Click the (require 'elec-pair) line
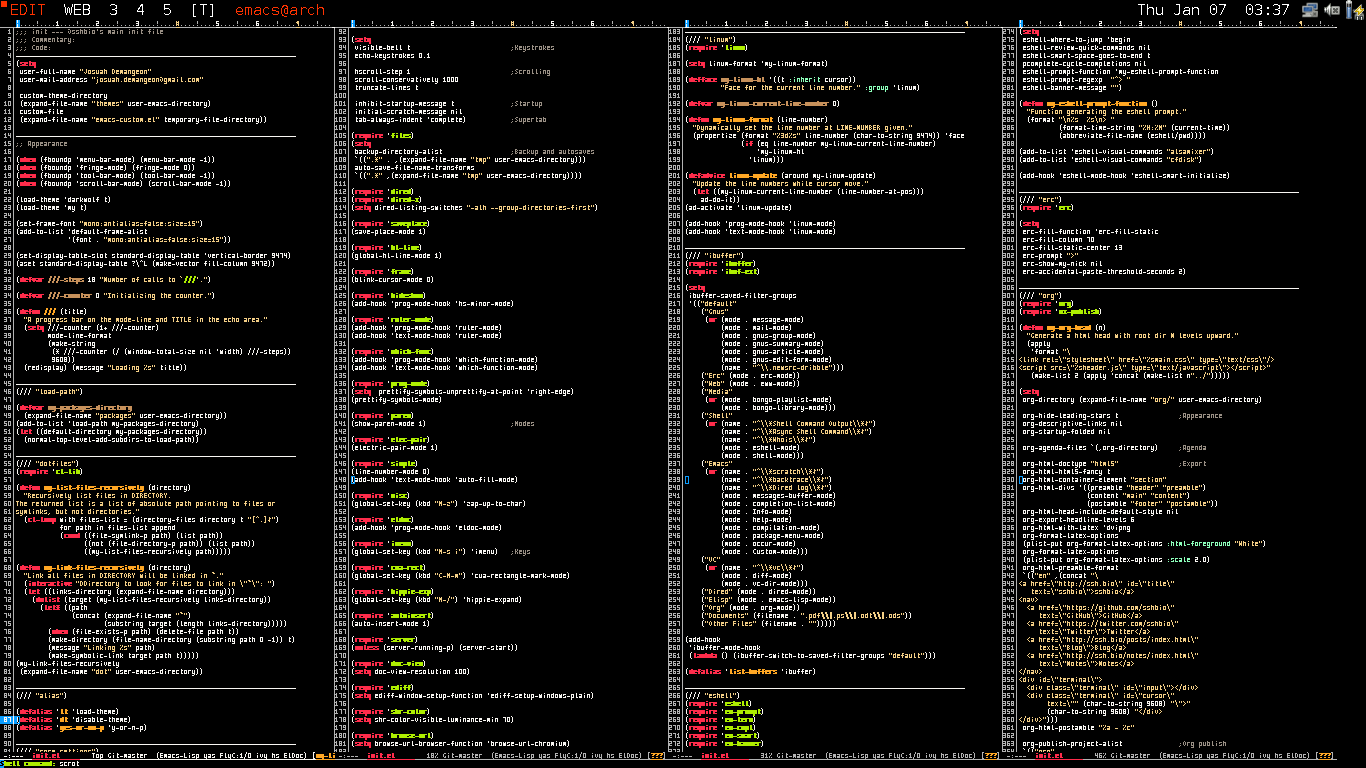Image resolution: width=1366 pixels, height=768 pixels. [392, 440]
